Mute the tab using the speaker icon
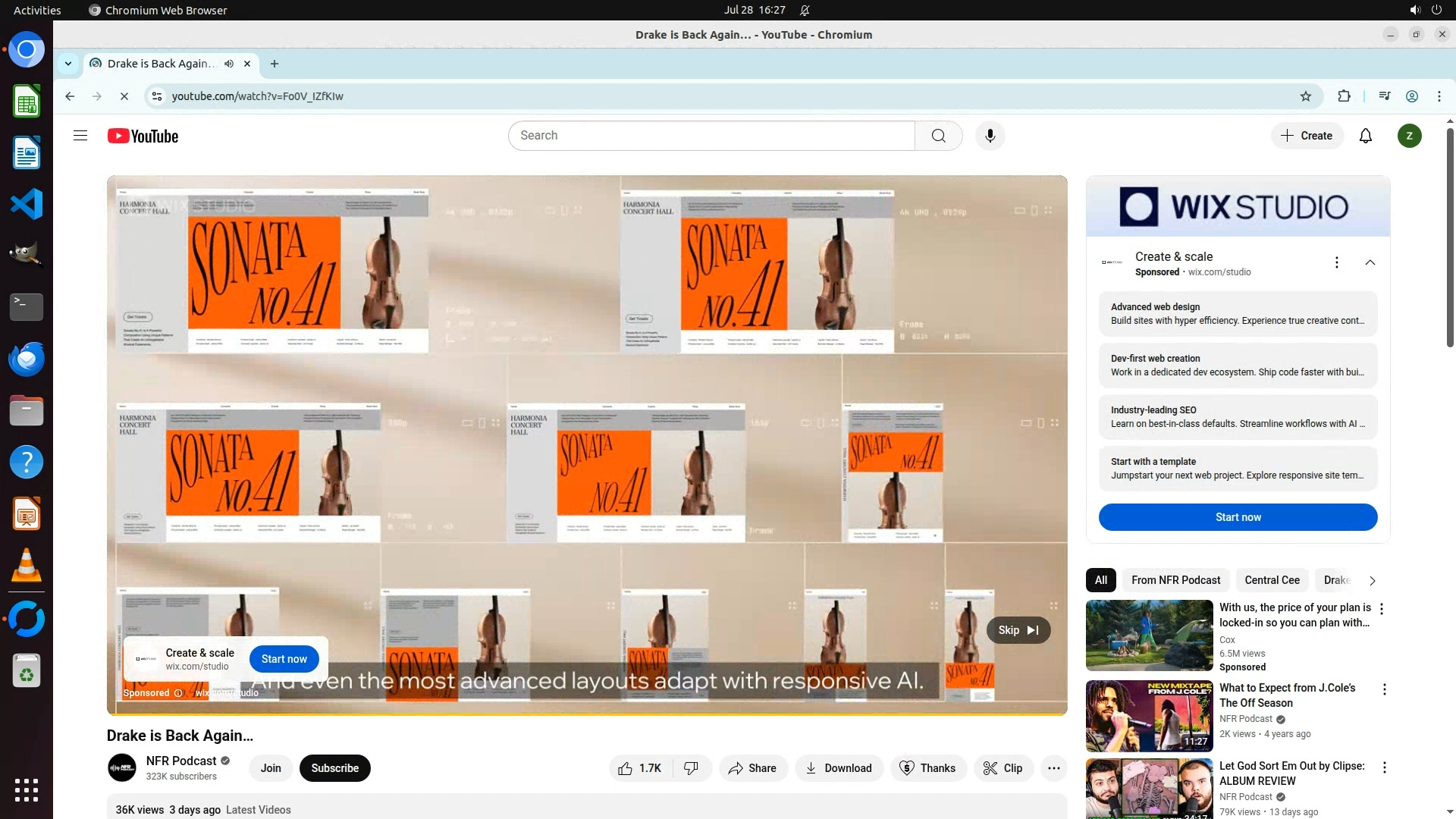 tap(229, 64)
